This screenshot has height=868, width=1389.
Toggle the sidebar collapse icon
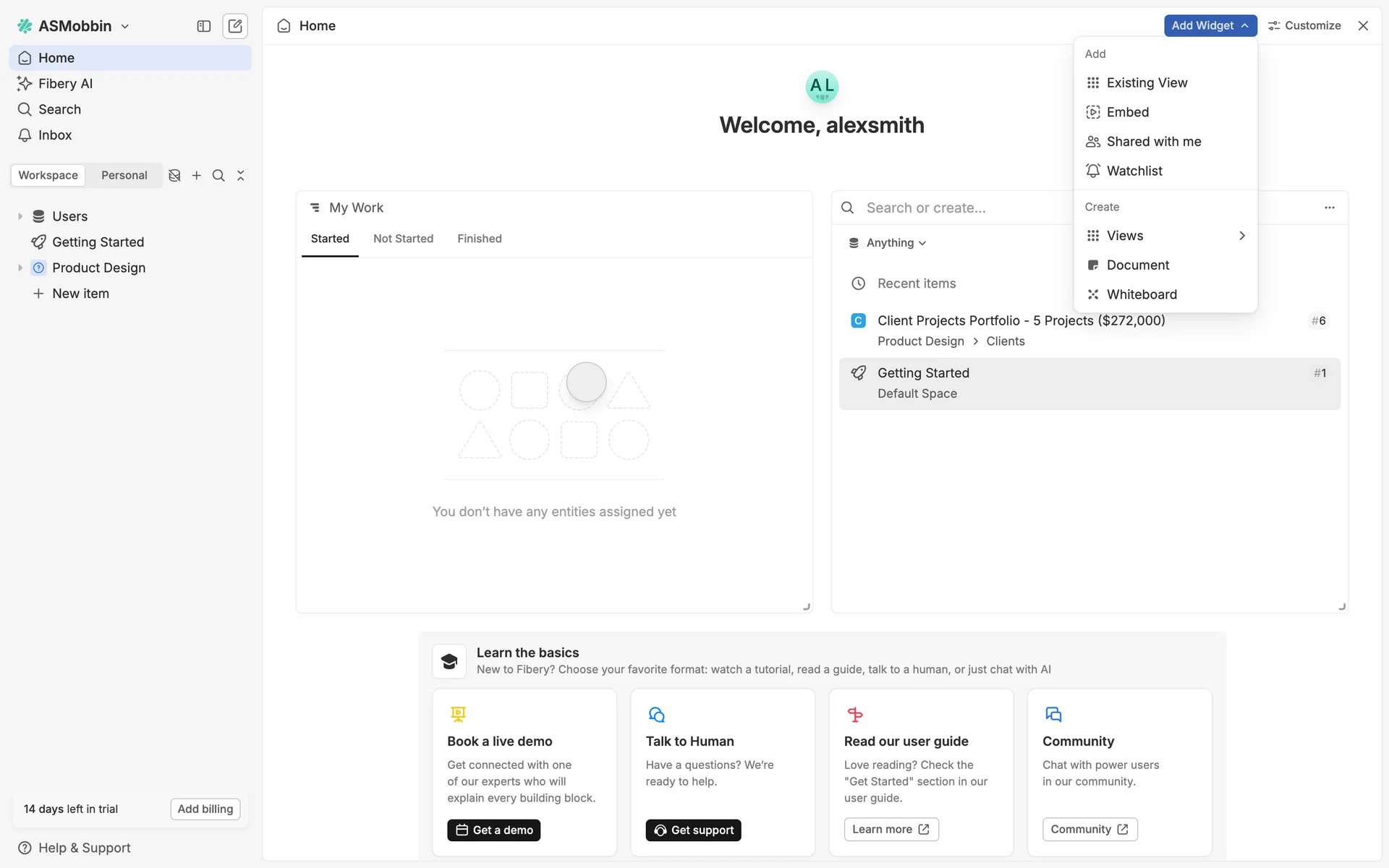point(204,26)
